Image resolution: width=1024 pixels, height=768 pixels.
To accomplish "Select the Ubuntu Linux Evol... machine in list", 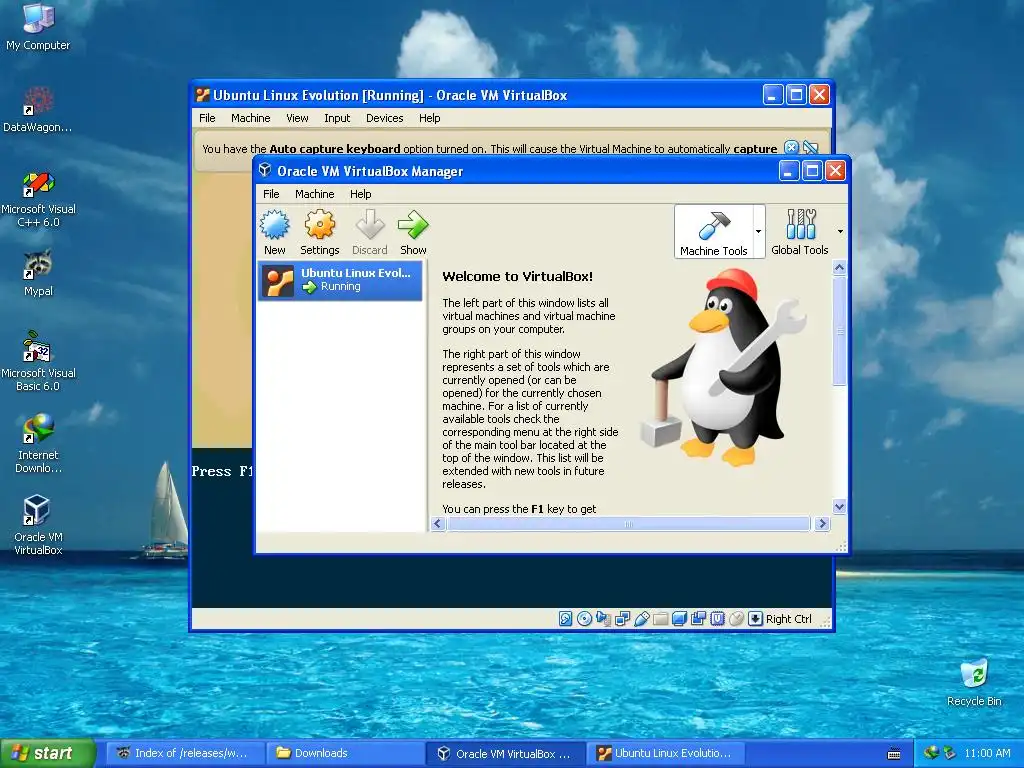I will click(340, 281).
